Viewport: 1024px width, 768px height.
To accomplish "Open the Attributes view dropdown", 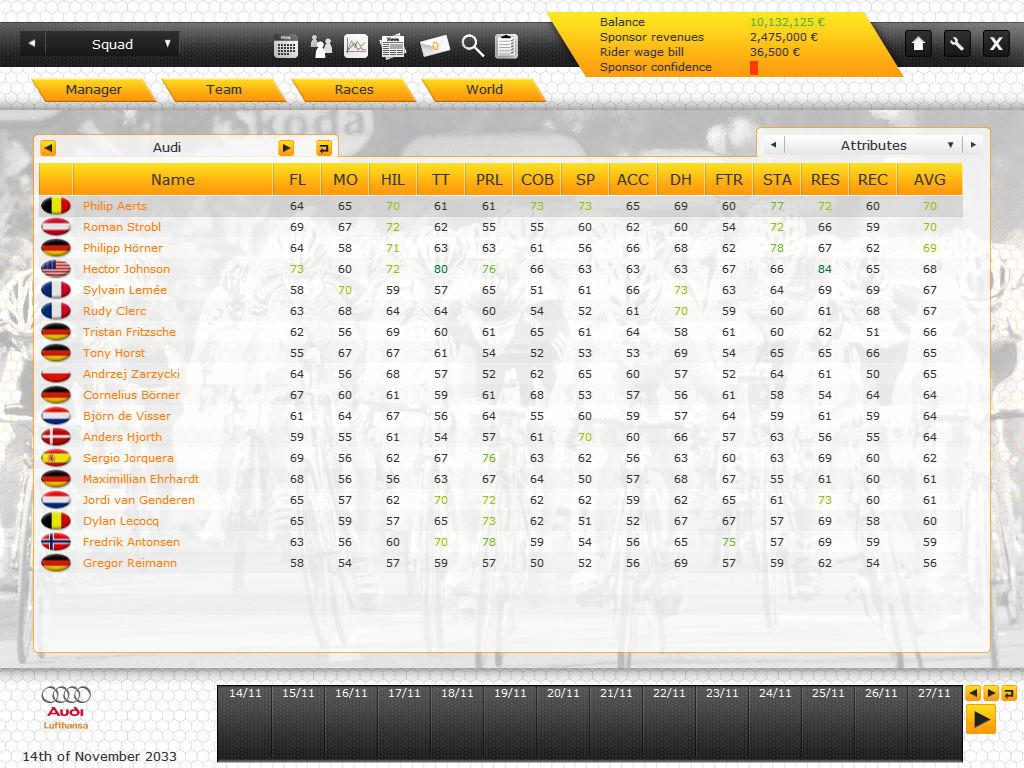I will (950, 145).
